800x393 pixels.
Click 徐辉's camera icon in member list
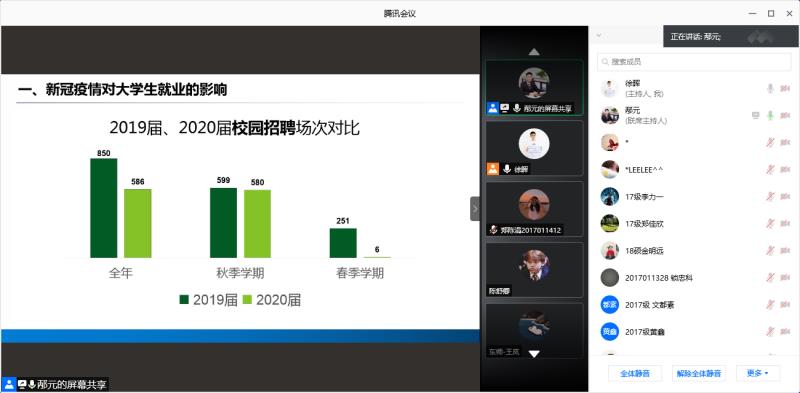785,89
